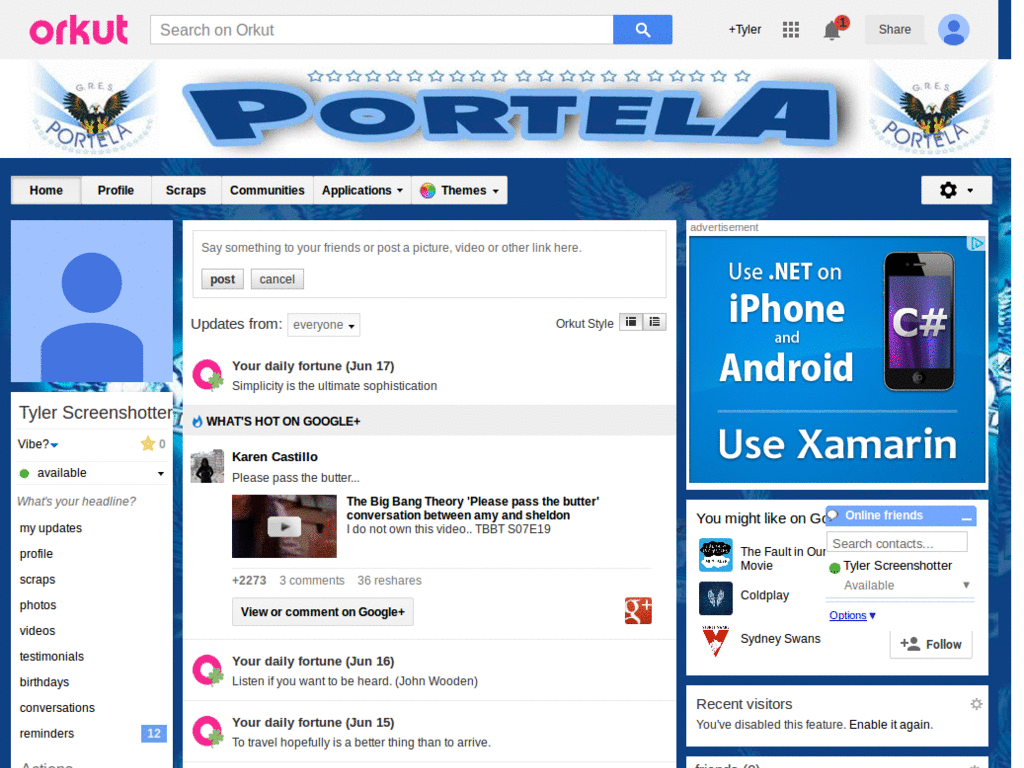Open the notifications bell
The height and width of the screenshot is (768, 1024).
[x=832, y=30]
